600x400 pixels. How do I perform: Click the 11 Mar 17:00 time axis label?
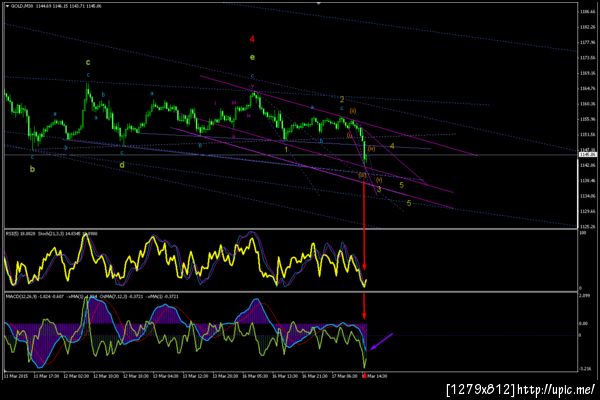click(46, 376)
